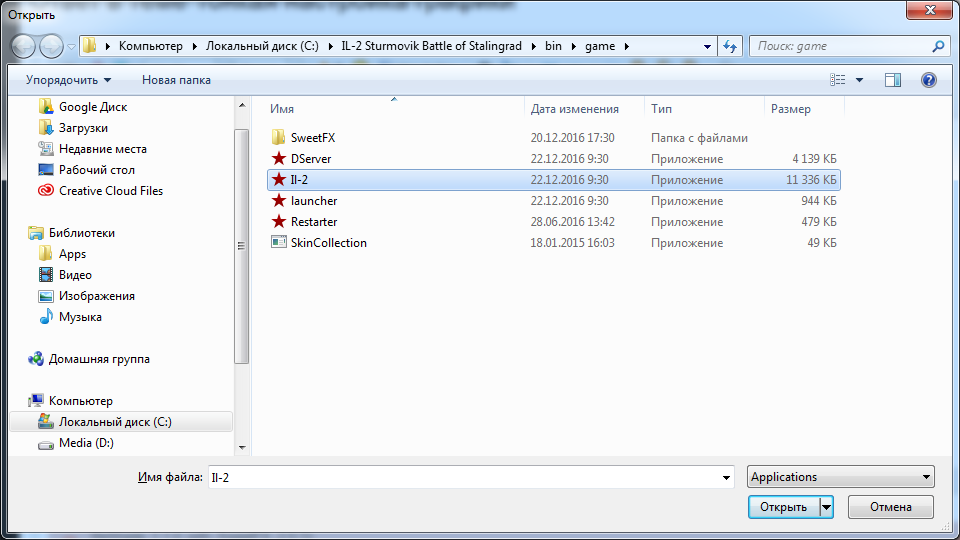Click the Новая папка button

pyautogui.click(x=176, y=80)
